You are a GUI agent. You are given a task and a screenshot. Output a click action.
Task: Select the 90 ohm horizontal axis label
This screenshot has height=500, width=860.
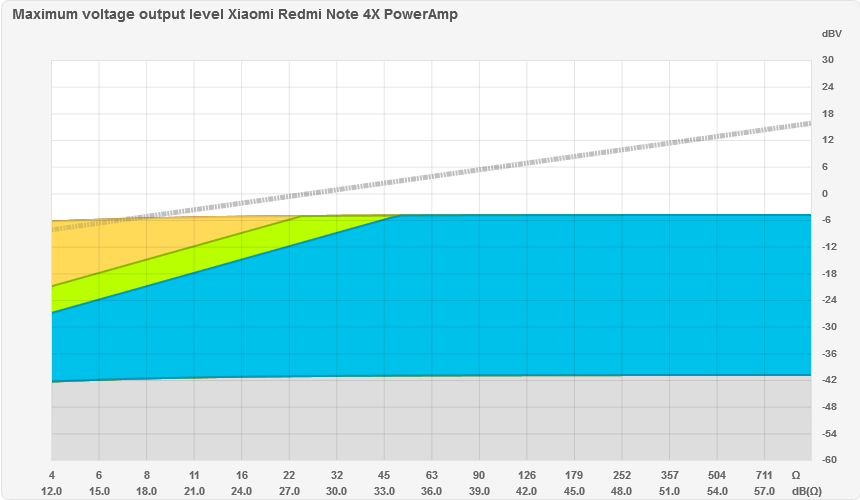click(x=479, y=475)
